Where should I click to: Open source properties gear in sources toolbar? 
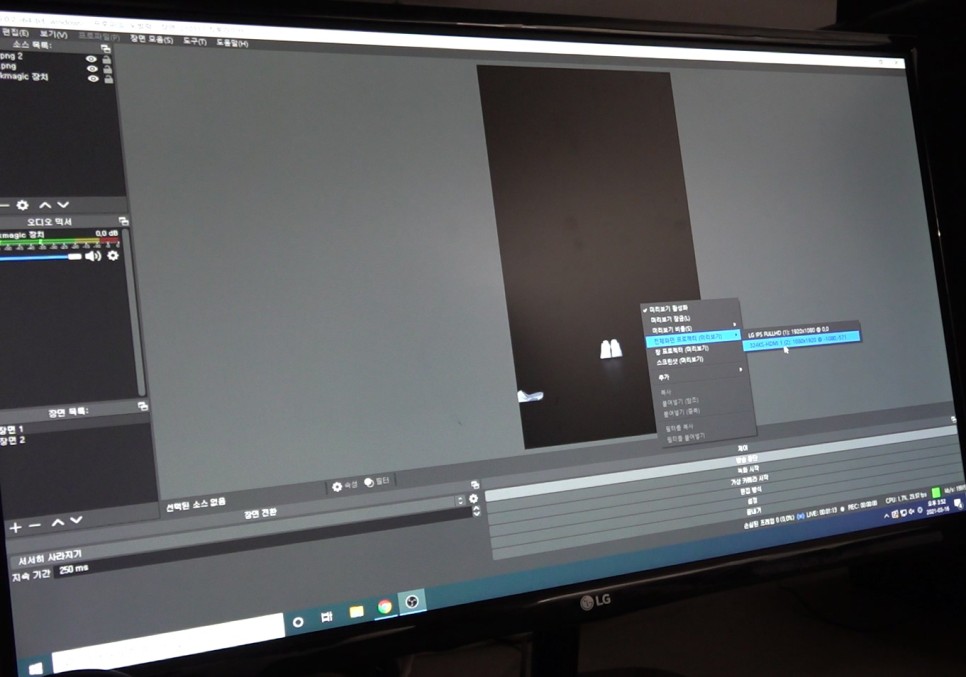[x=23, y=205]
